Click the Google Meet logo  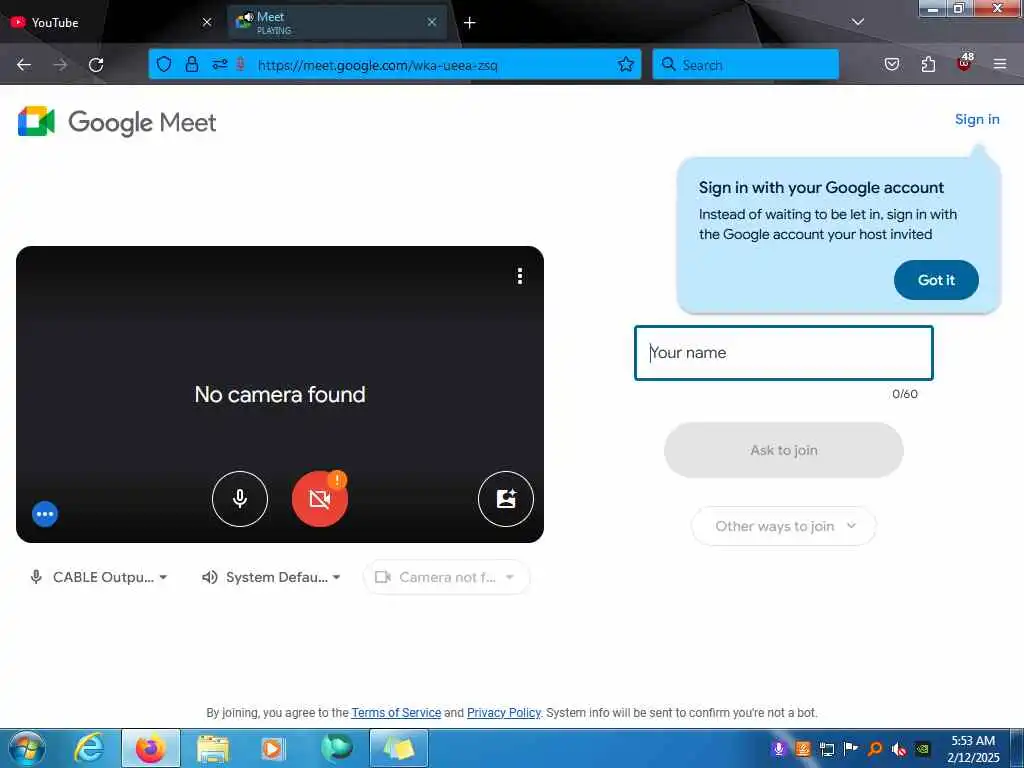tap(117, 122)
